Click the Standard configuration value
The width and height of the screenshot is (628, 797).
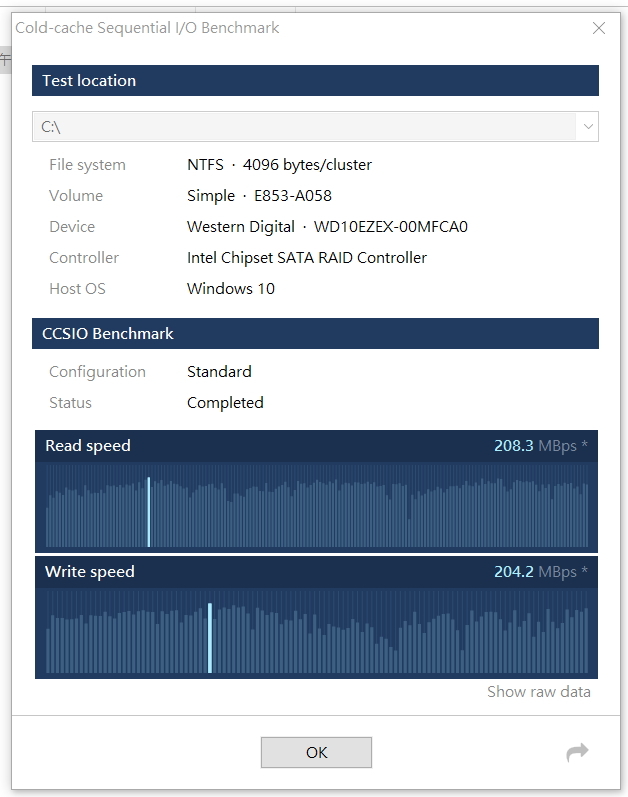click(x=219, y=372)
